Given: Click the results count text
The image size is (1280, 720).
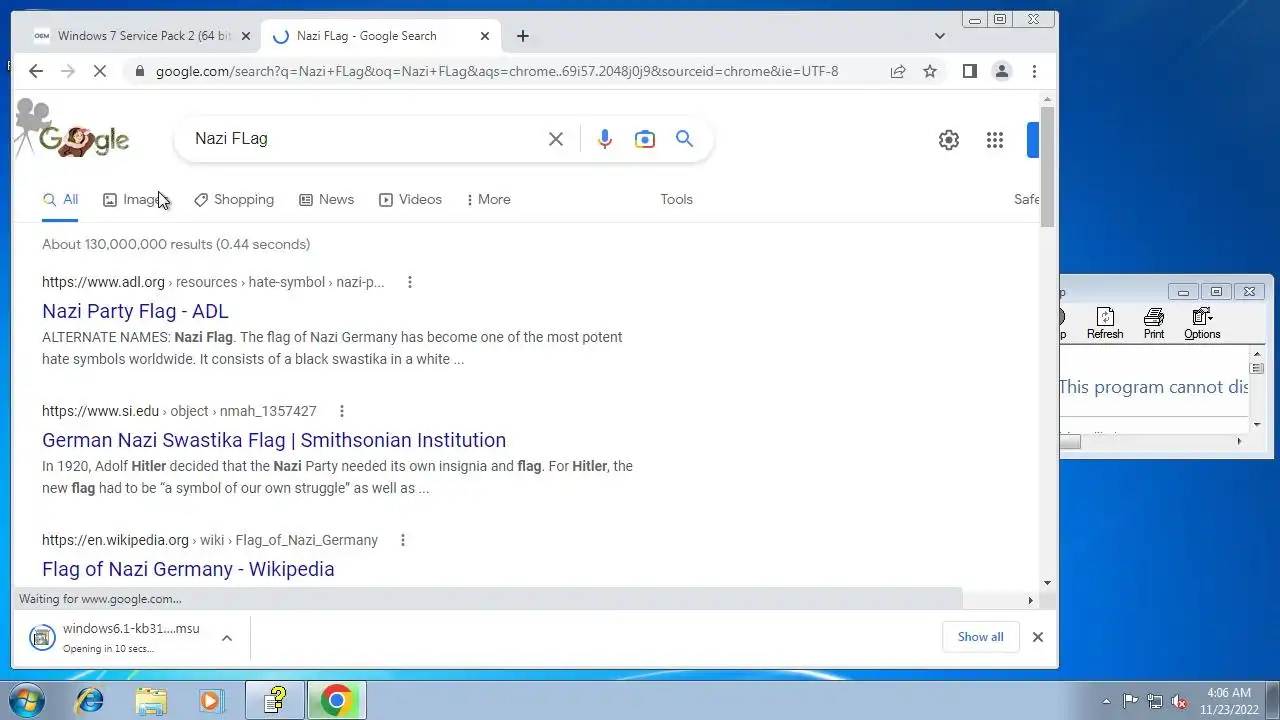Looking at the screenshot, I should [x=176, y=244].
